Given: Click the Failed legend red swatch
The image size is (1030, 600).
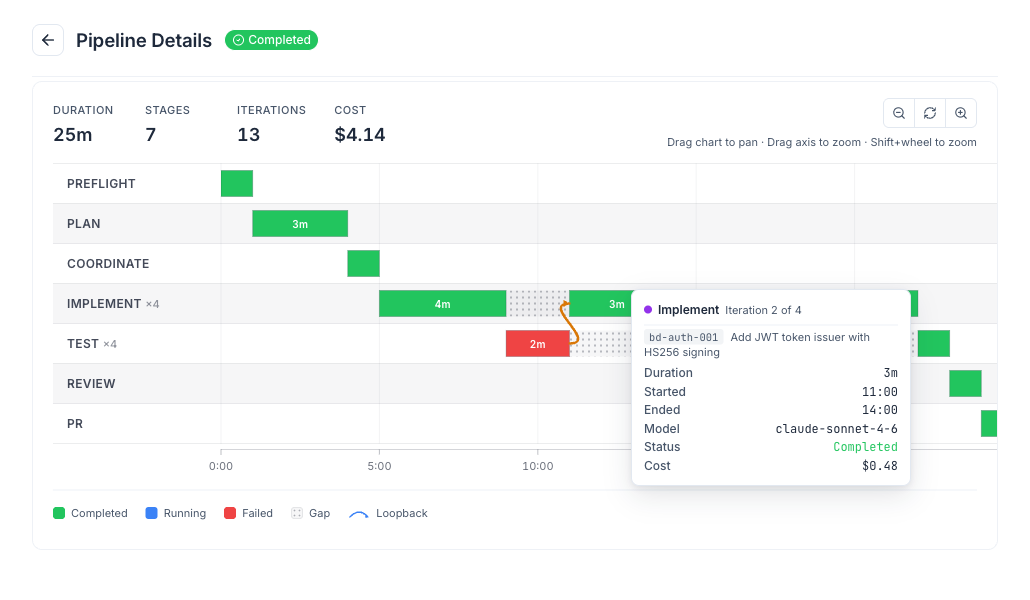Looking at the screenshot, I should 230,513.
